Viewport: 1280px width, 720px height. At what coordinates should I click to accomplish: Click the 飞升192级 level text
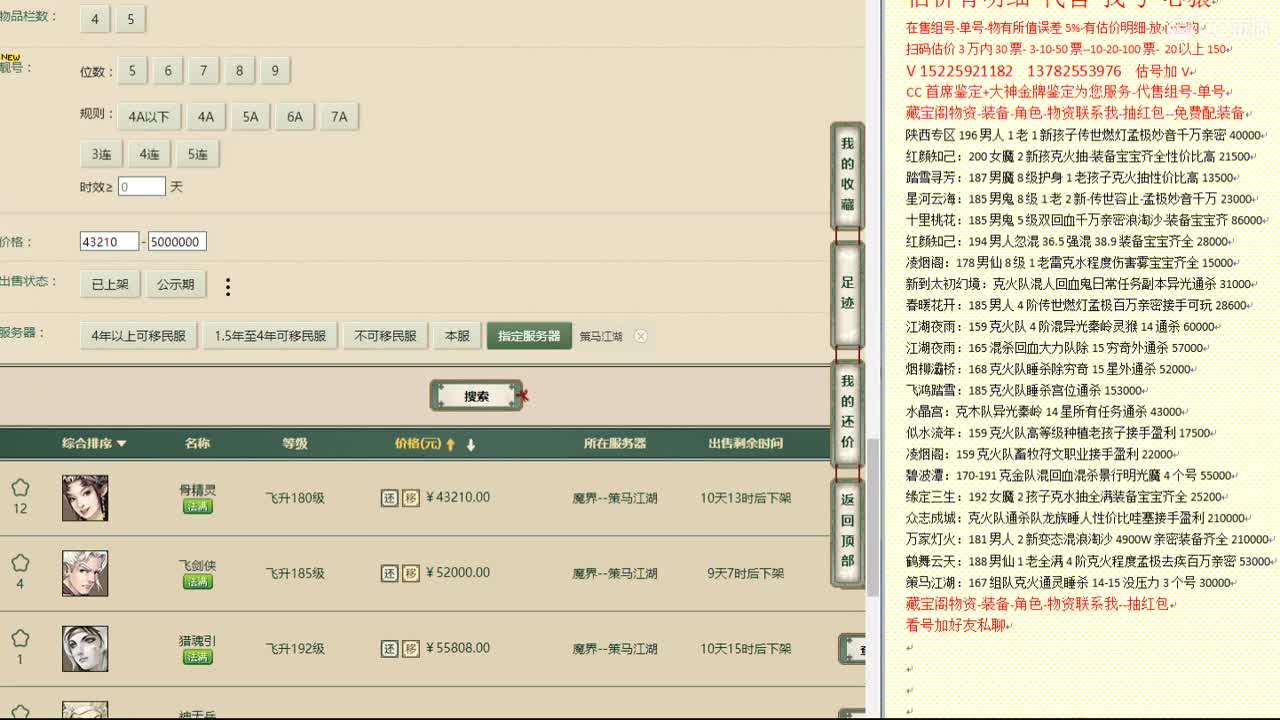coord(295,648)
